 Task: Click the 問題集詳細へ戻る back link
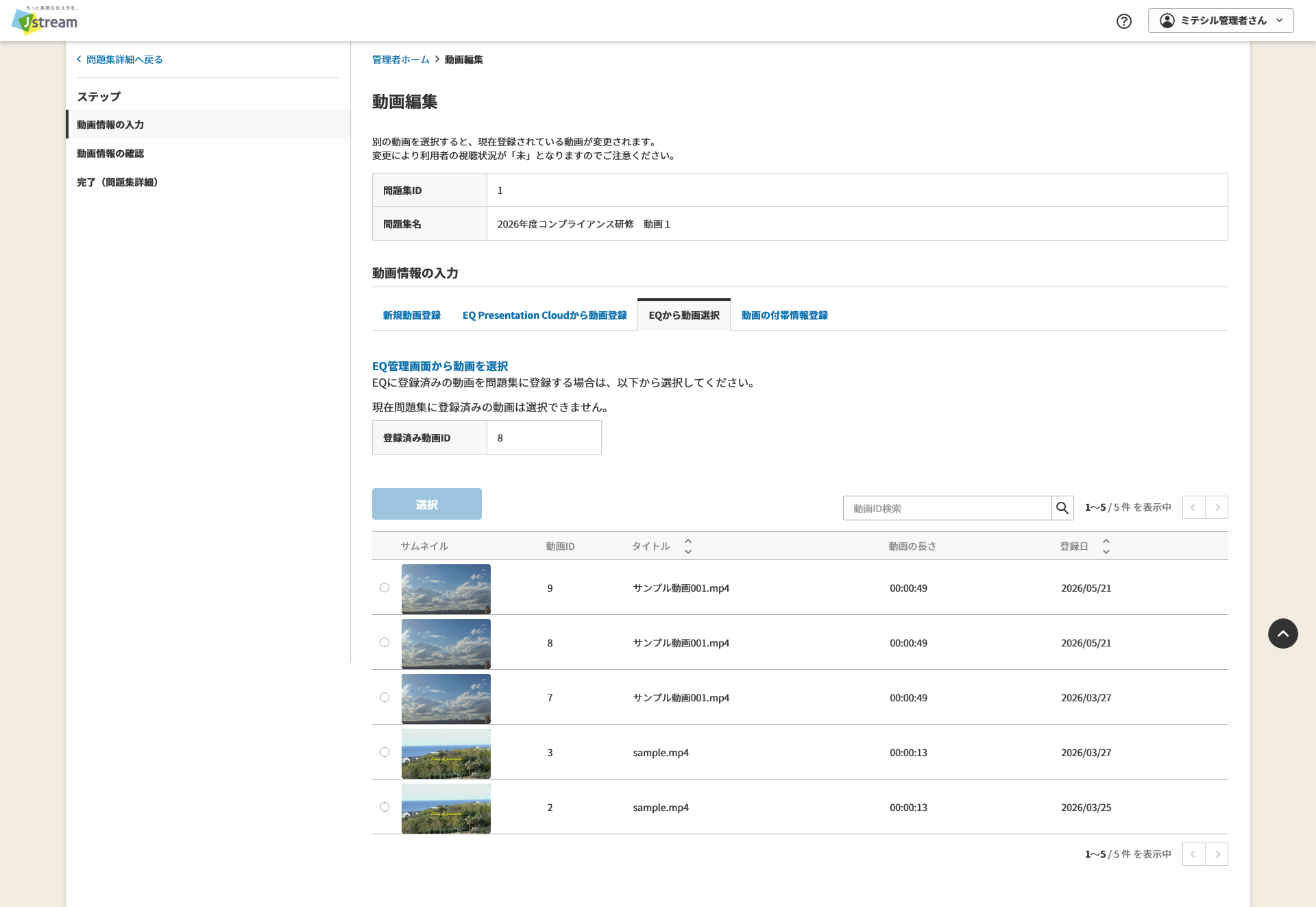click(120, 60)
